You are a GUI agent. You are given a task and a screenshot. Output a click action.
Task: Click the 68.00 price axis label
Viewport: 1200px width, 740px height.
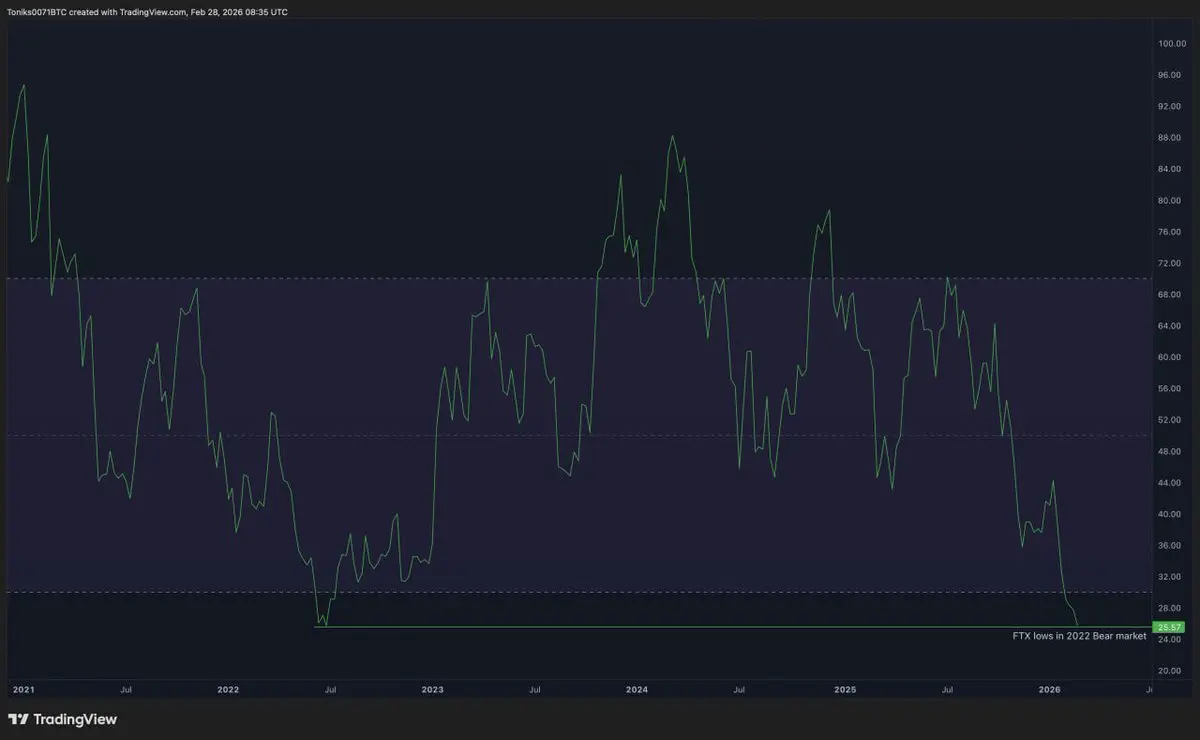(x=1170, y=294)
